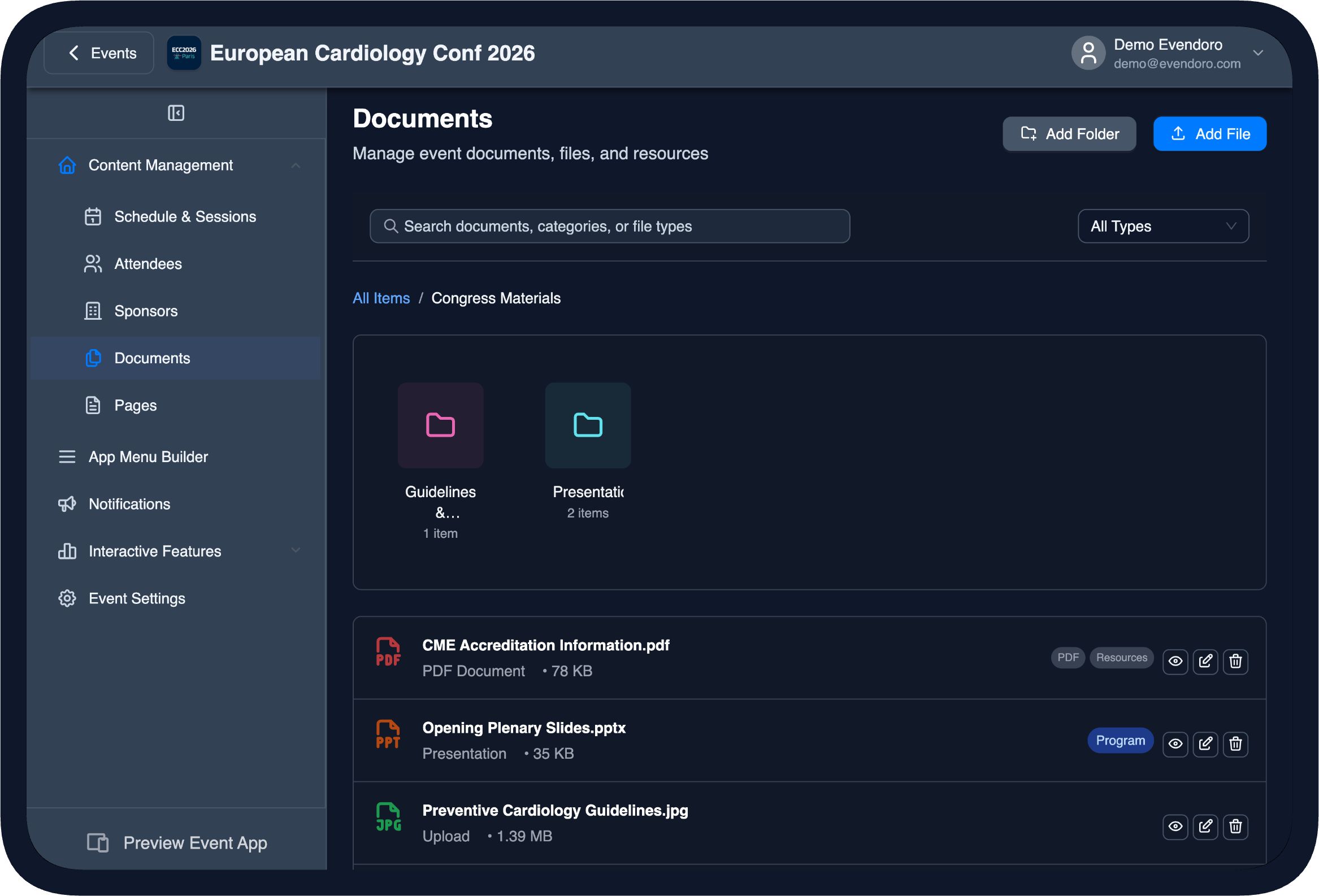Click the '1 item' count under Guidelines
Viewport: 1319px width, 896px height.
[x=440, y=533]
